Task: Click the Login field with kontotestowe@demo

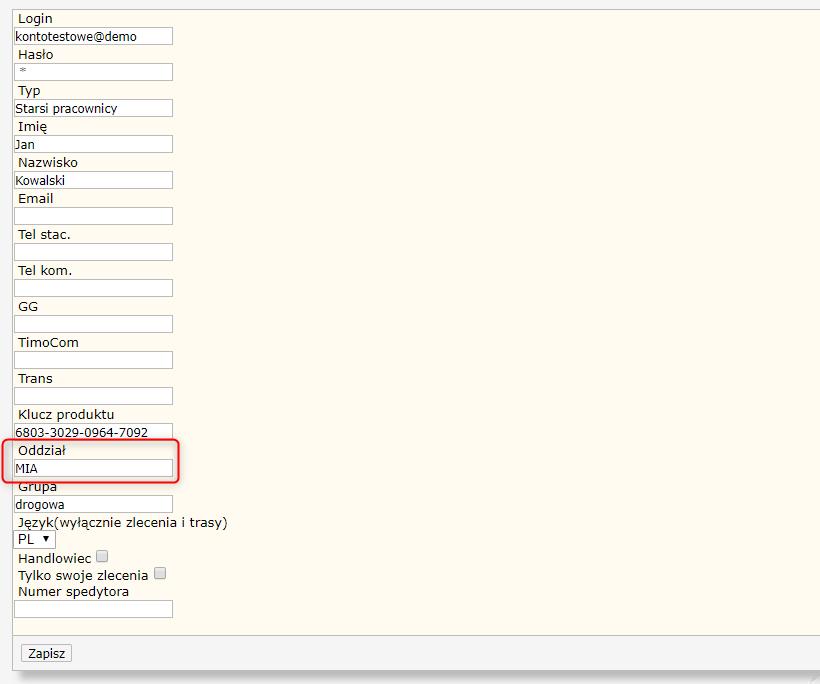Action: pos(93,36)
